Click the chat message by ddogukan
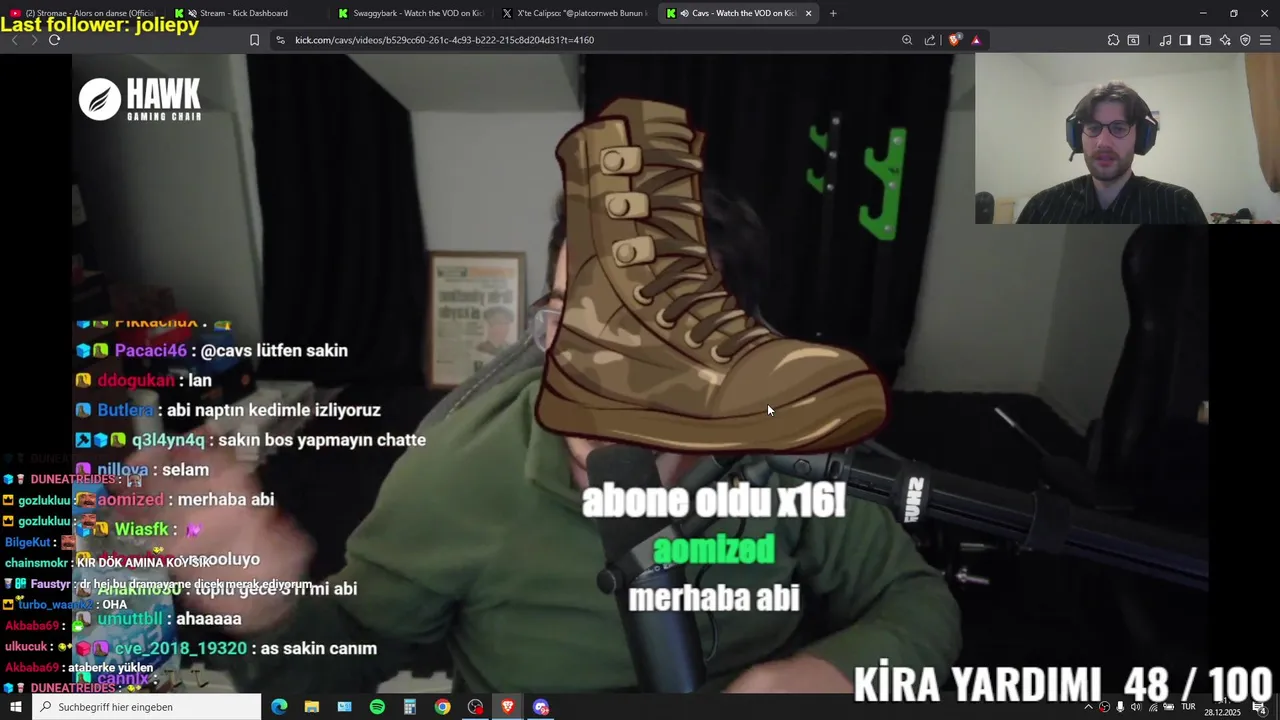 [x=144, y=380]
